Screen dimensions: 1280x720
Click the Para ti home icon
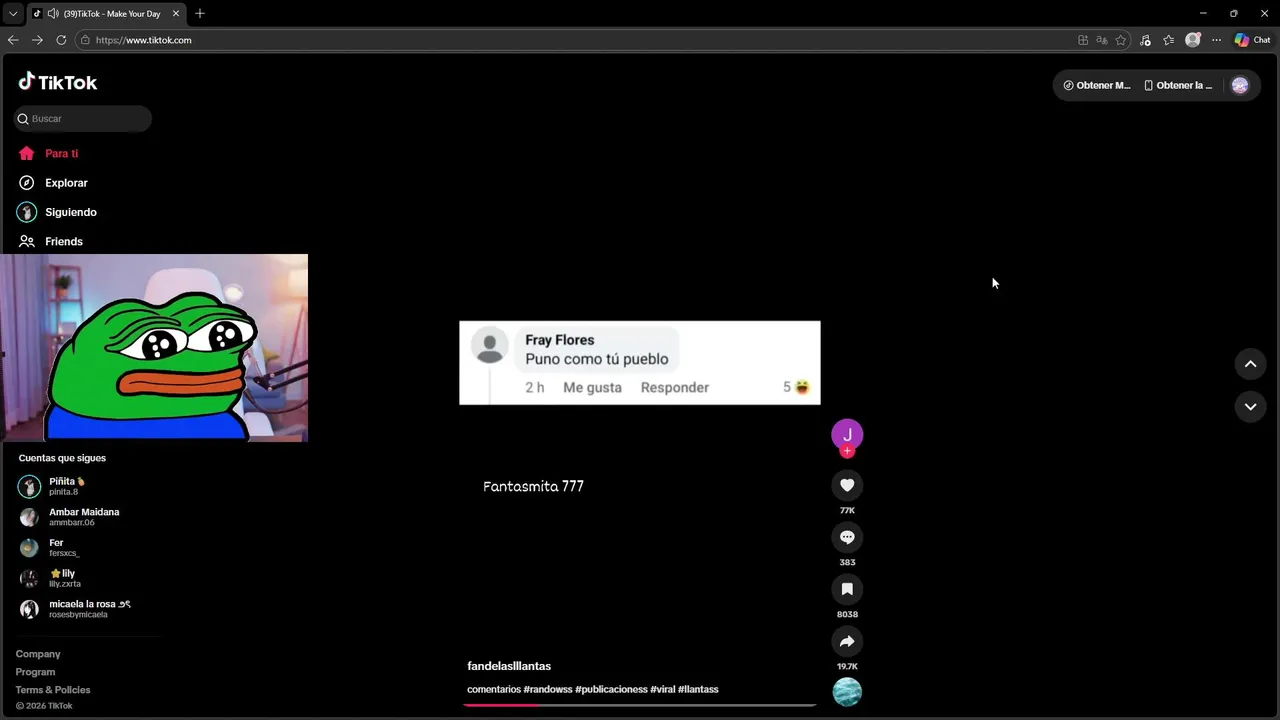point(27,153)
